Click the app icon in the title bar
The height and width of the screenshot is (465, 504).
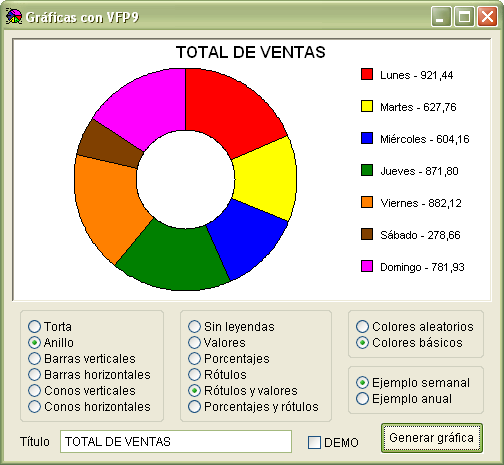pyautogui.click(x=14, y=16)
